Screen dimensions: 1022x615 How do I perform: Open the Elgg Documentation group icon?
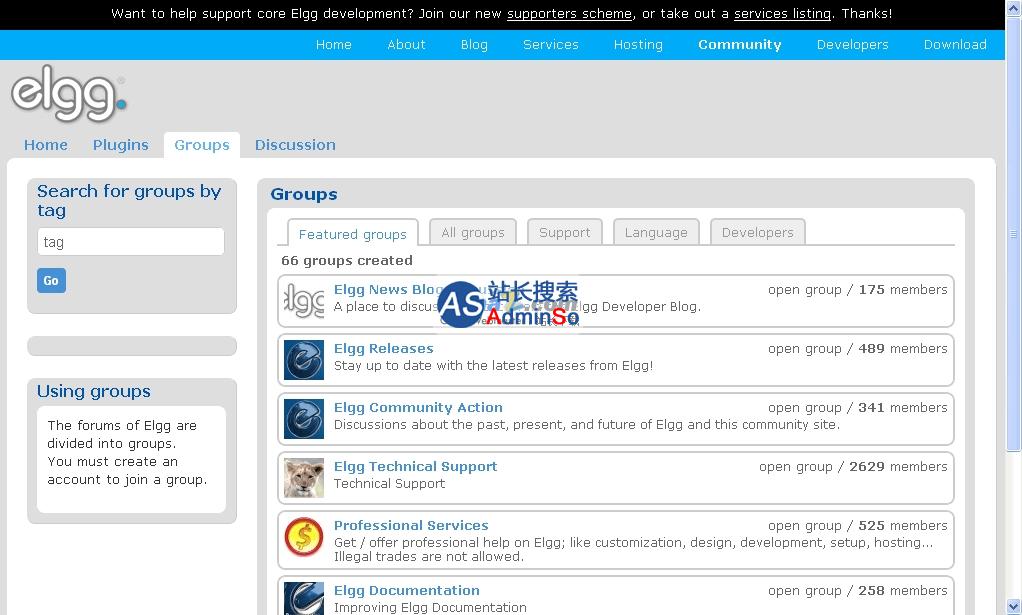304,598
